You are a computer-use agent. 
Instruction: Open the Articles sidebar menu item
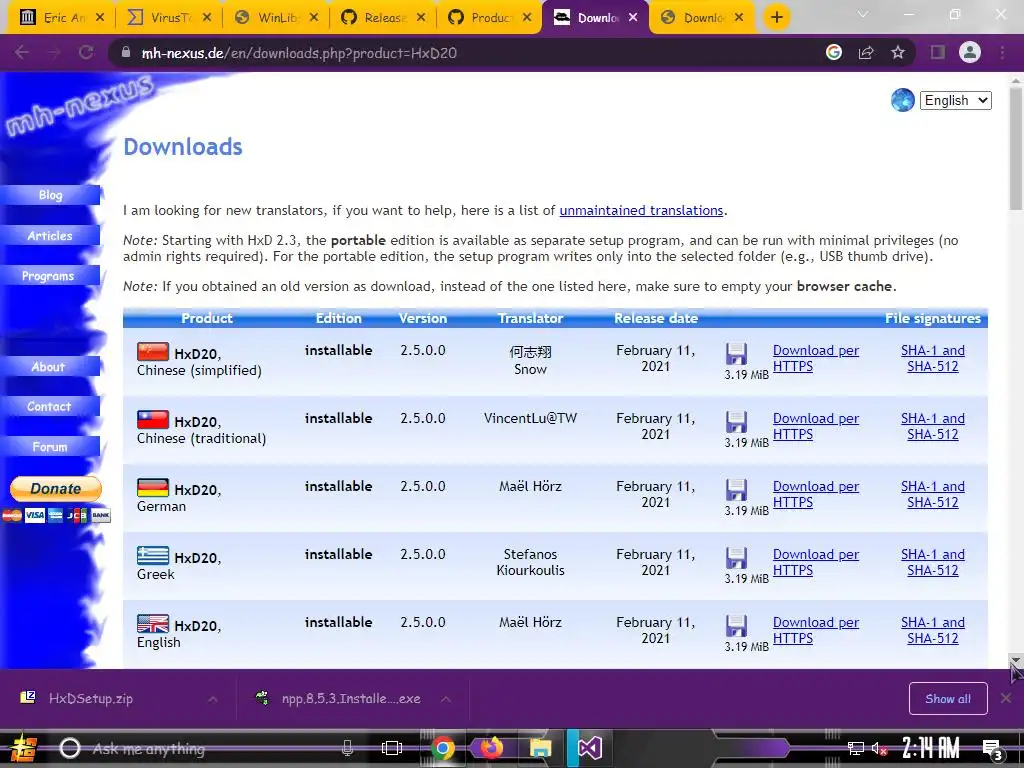(x=50, y=236)
